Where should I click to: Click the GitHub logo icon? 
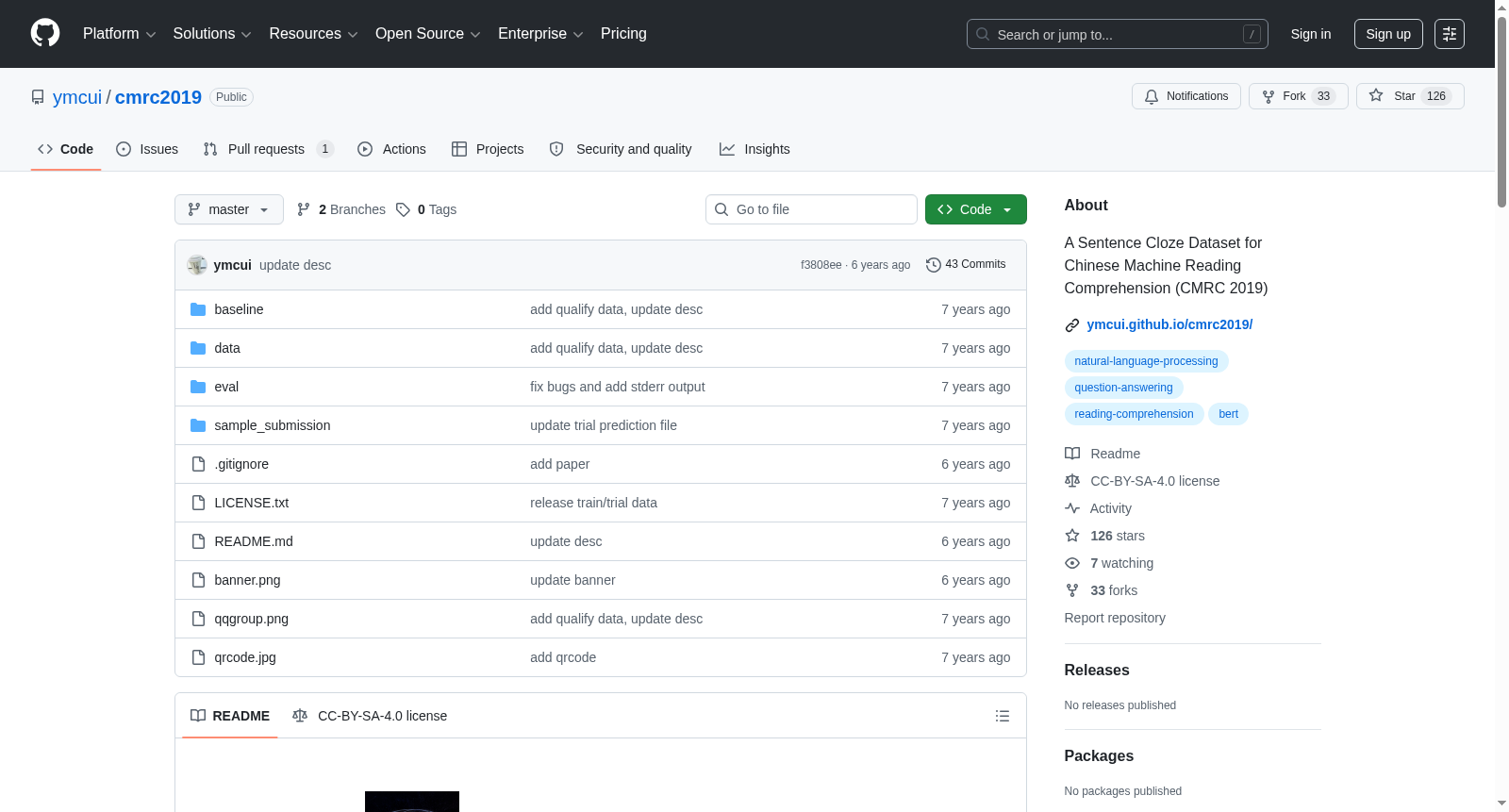click(45, 34)
